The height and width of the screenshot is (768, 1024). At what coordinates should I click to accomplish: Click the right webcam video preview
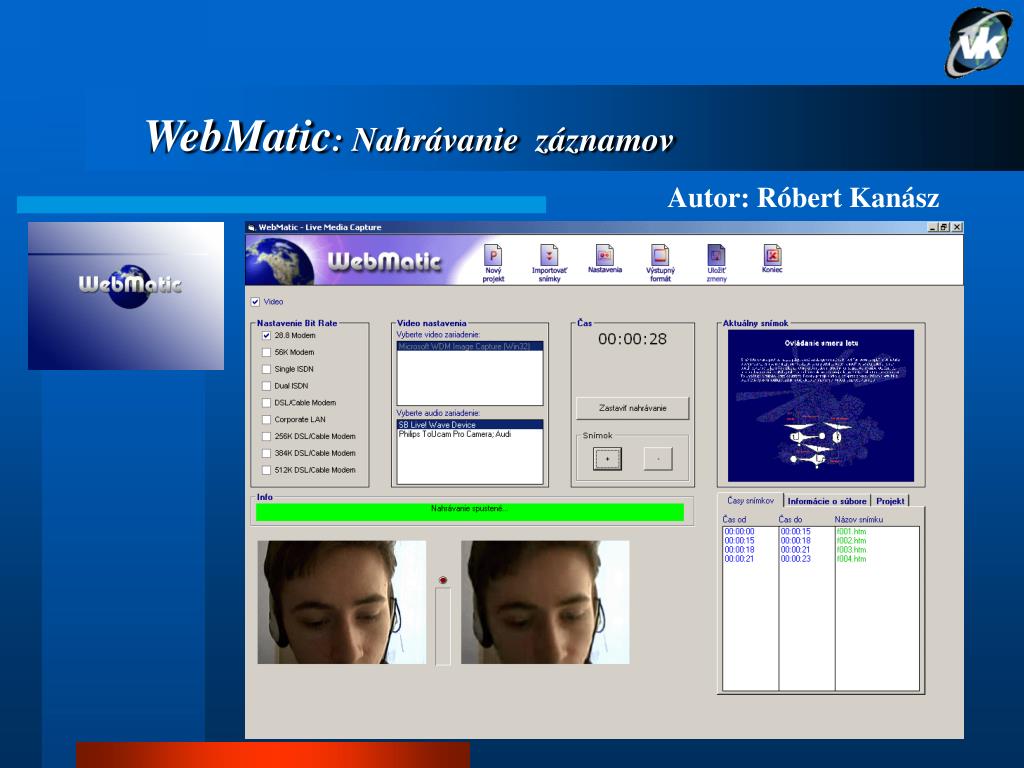545,602
